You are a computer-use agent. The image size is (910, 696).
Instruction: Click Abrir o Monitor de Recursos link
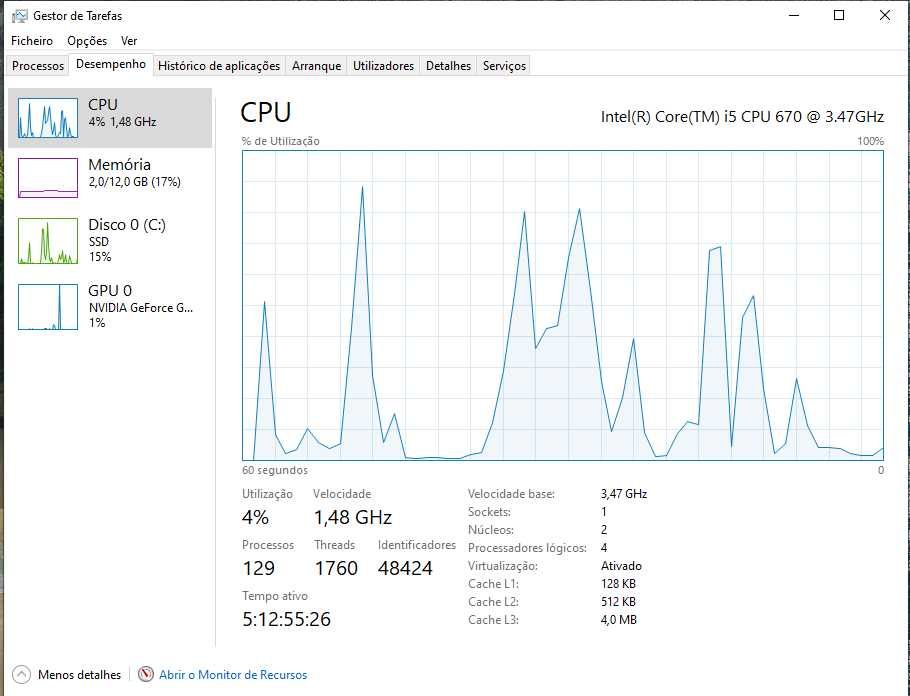coord(233,675)
